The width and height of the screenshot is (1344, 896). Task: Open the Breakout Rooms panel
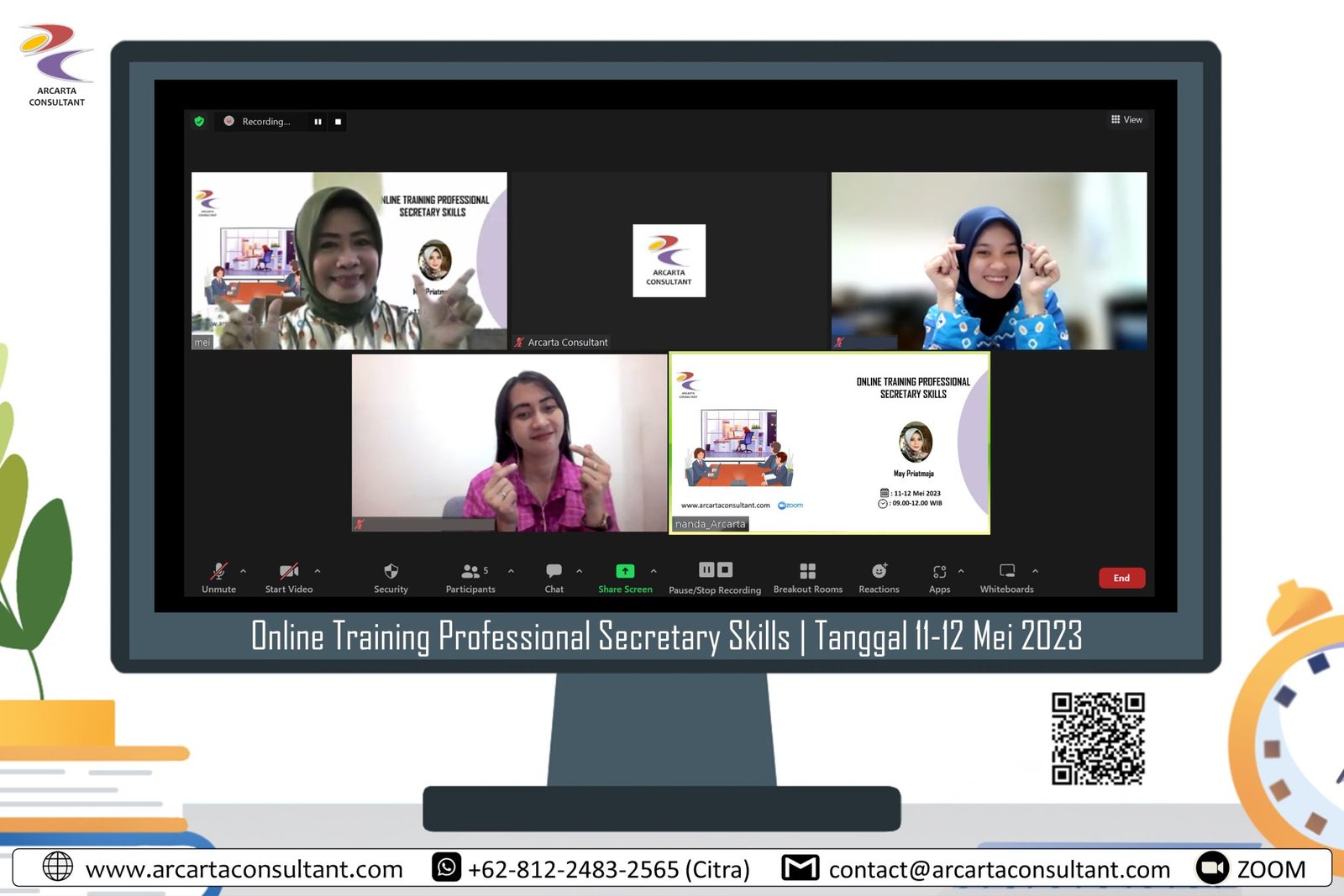[806, 570]
